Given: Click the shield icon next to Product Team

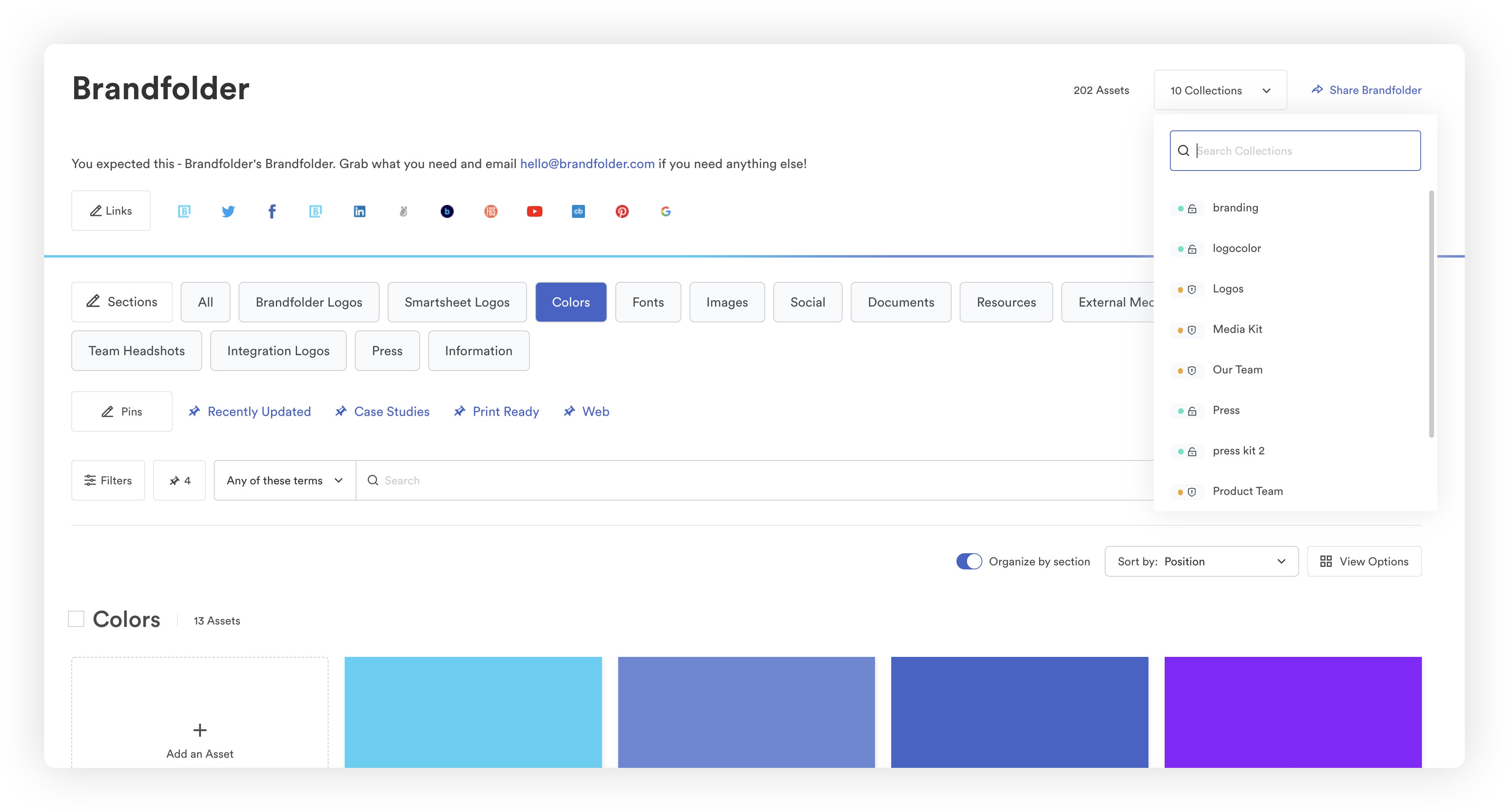Looking at the screenshot, I should (x=1191, y=492).
